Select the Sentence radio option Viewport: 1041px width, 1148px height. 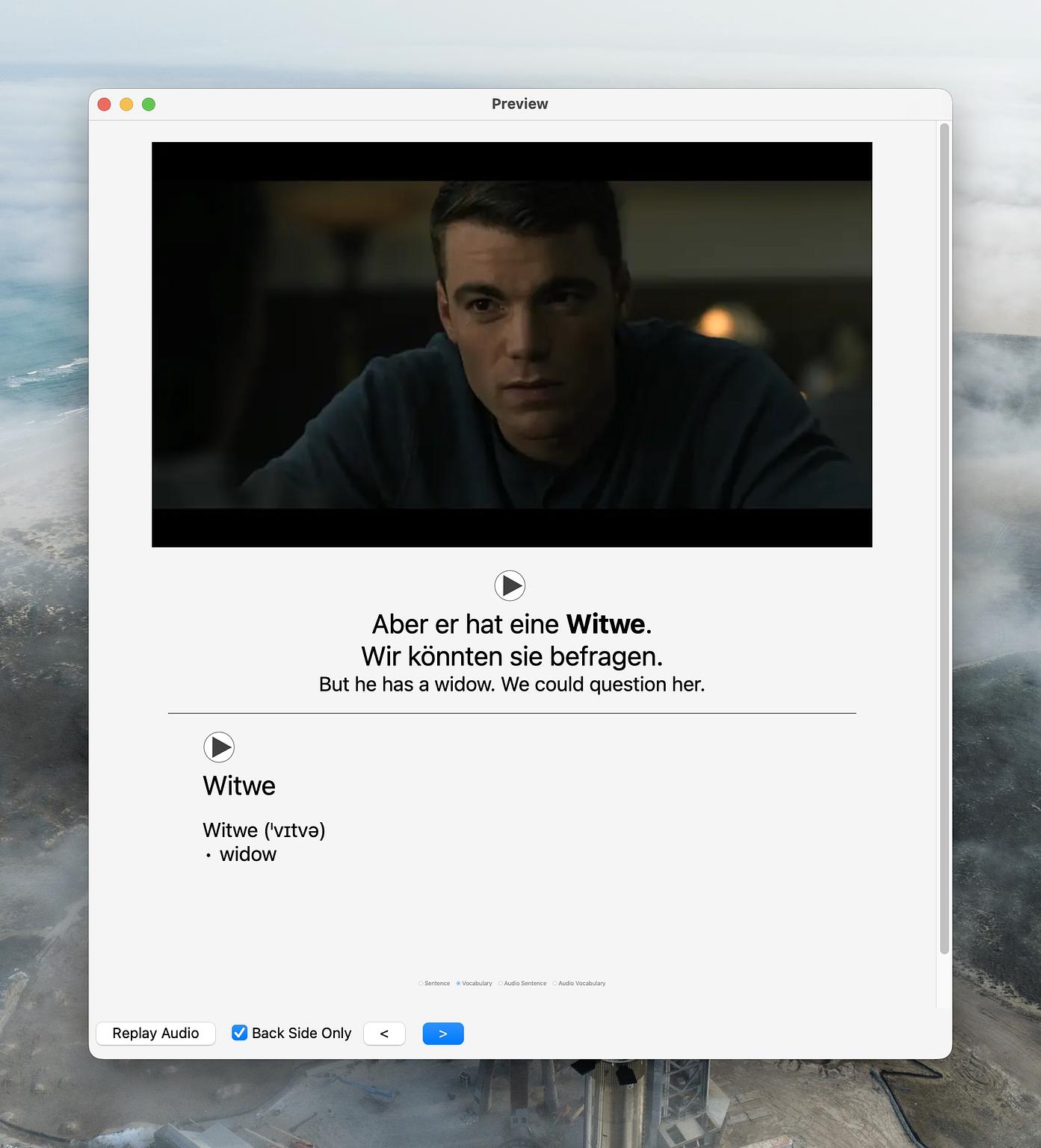tap(421, 984)
